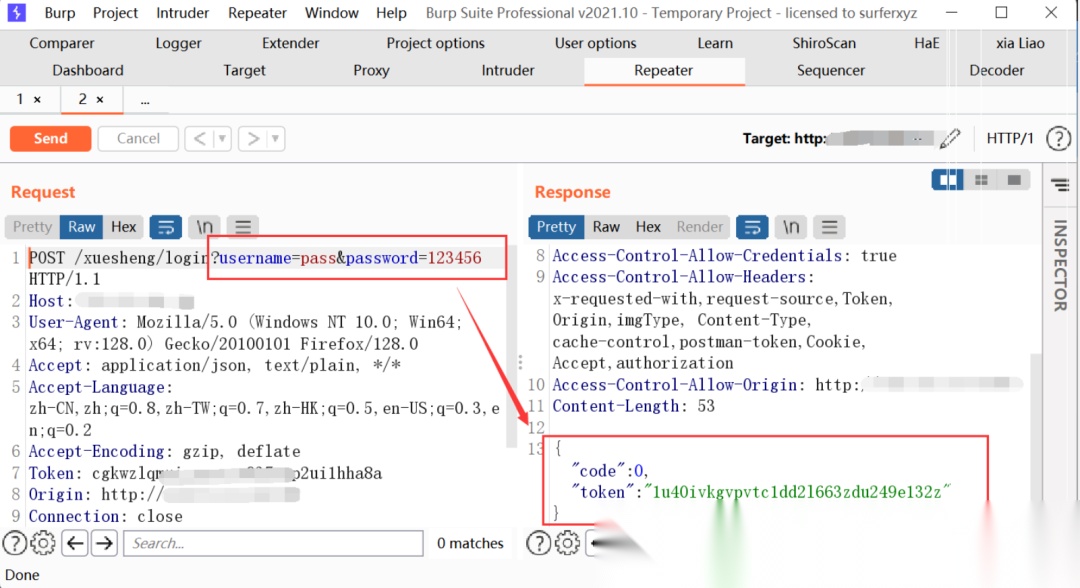Send the request

(50, 138)
